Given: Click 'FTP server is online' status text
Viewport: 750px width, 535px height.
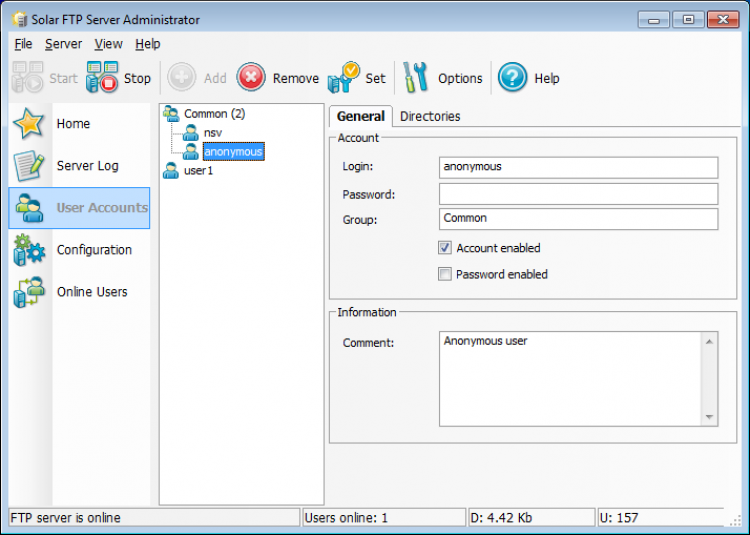Looking at the screenshot, I should (66, 518).
